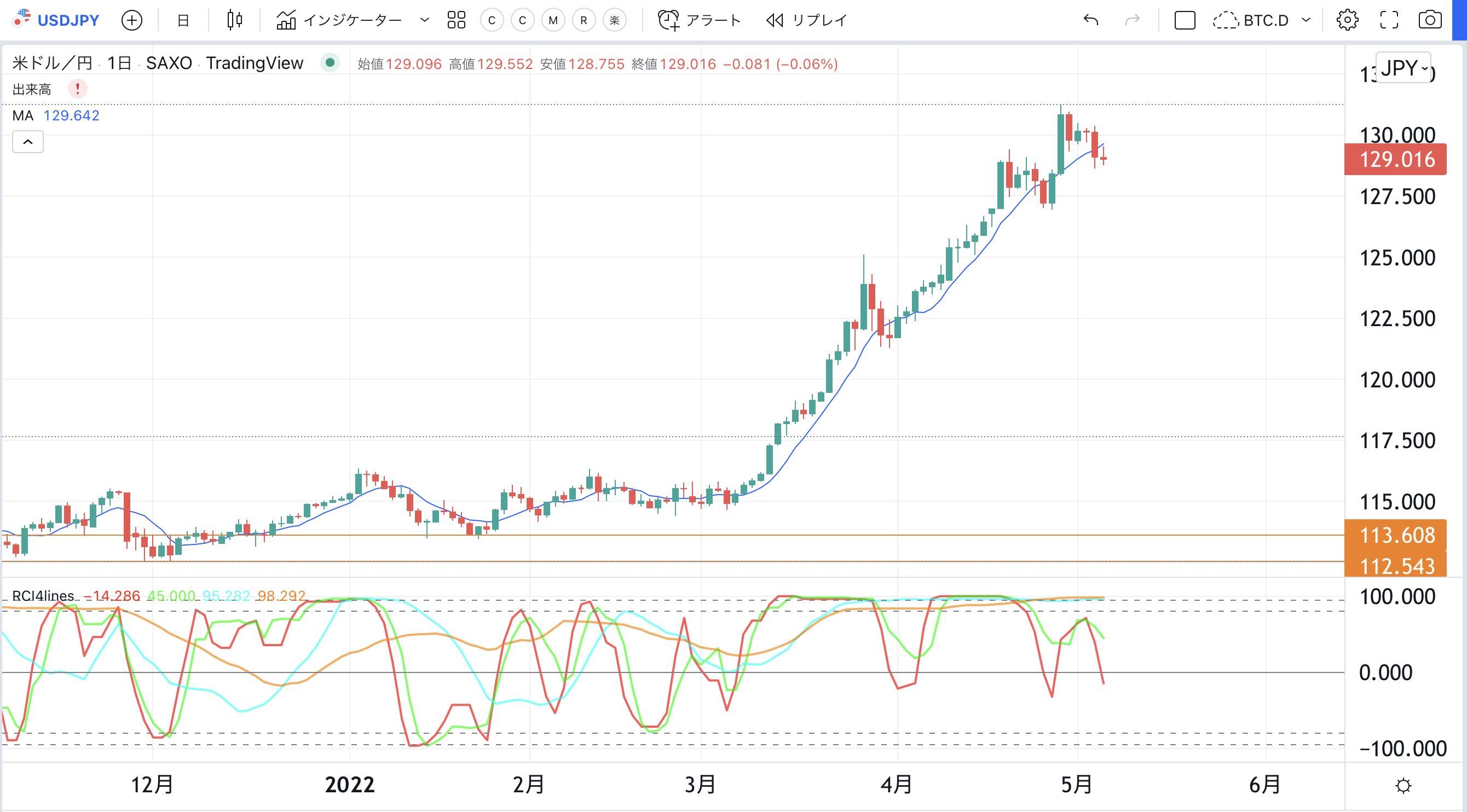The width and height of the screenshot is (1467, 812).
Task: Open chart settings via the gear icon
Action: (x=1347, y=20)
